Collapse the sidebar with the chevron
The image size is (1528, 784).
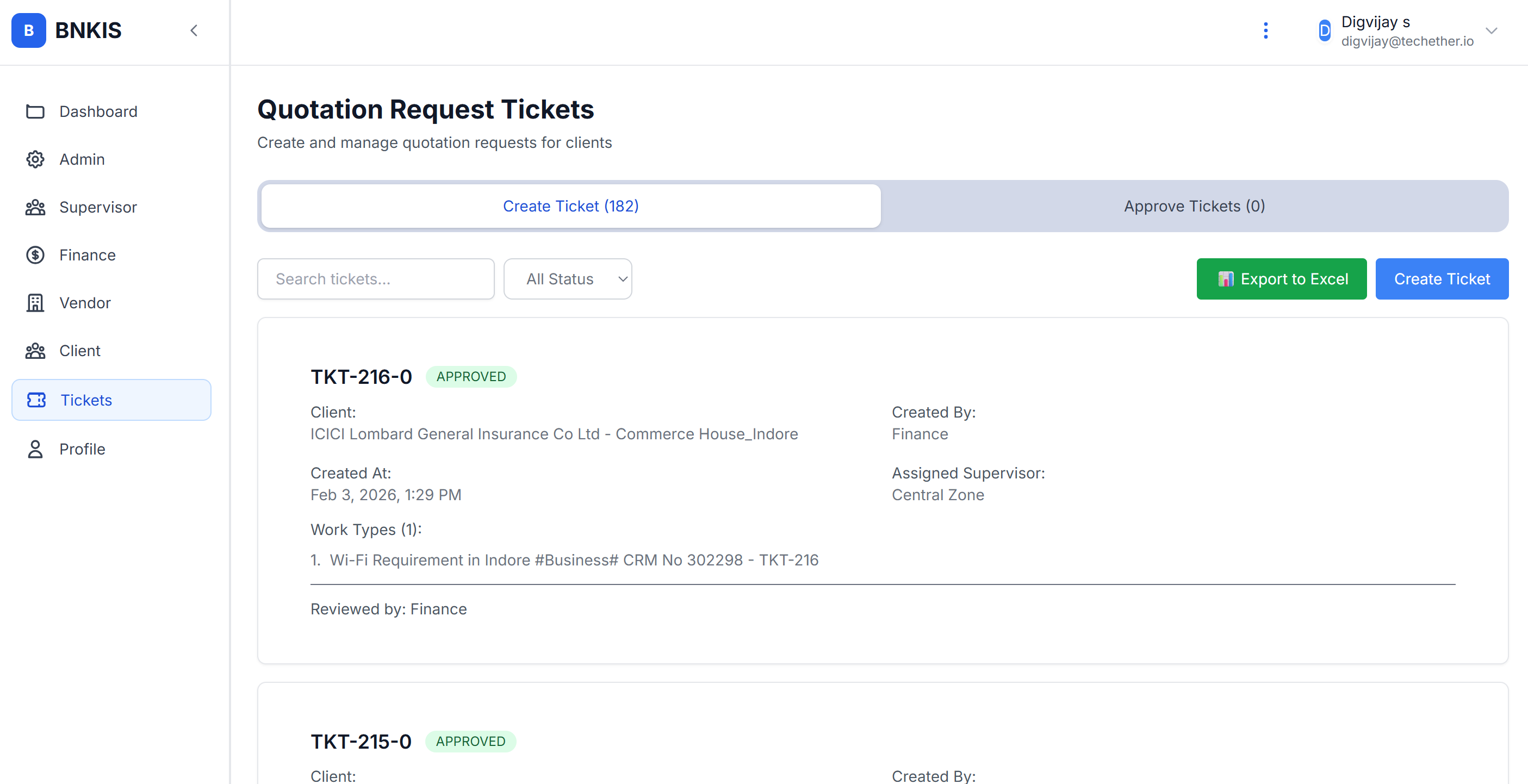tap(194, 30)
